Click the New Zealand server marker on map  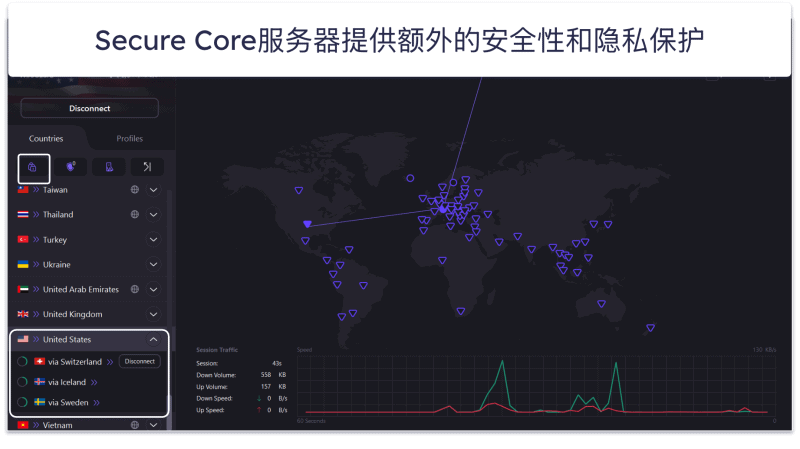(x=651, y=328)
